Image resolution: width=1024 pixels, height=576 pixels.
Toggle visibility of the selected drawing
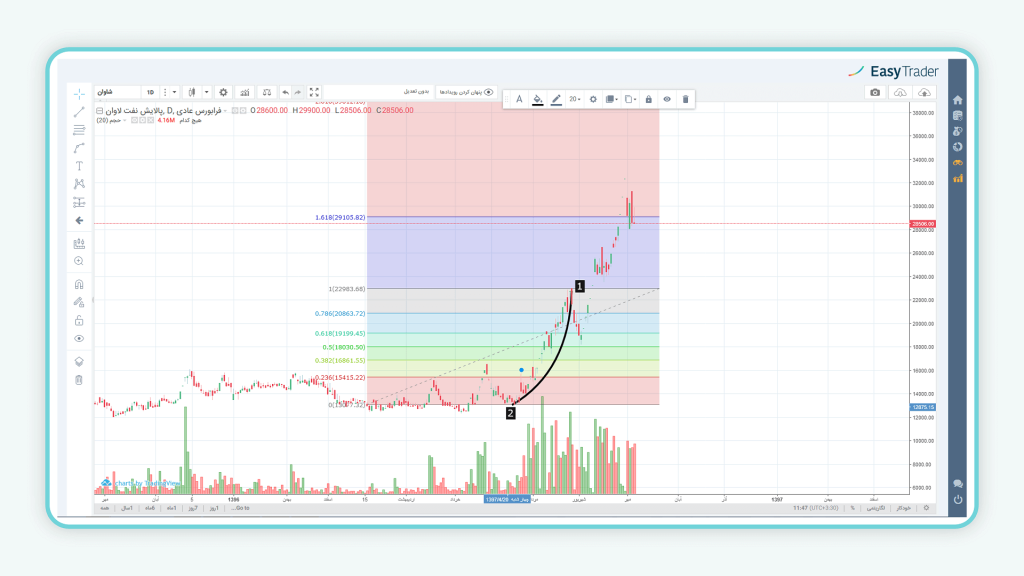[x=667, y=99]
